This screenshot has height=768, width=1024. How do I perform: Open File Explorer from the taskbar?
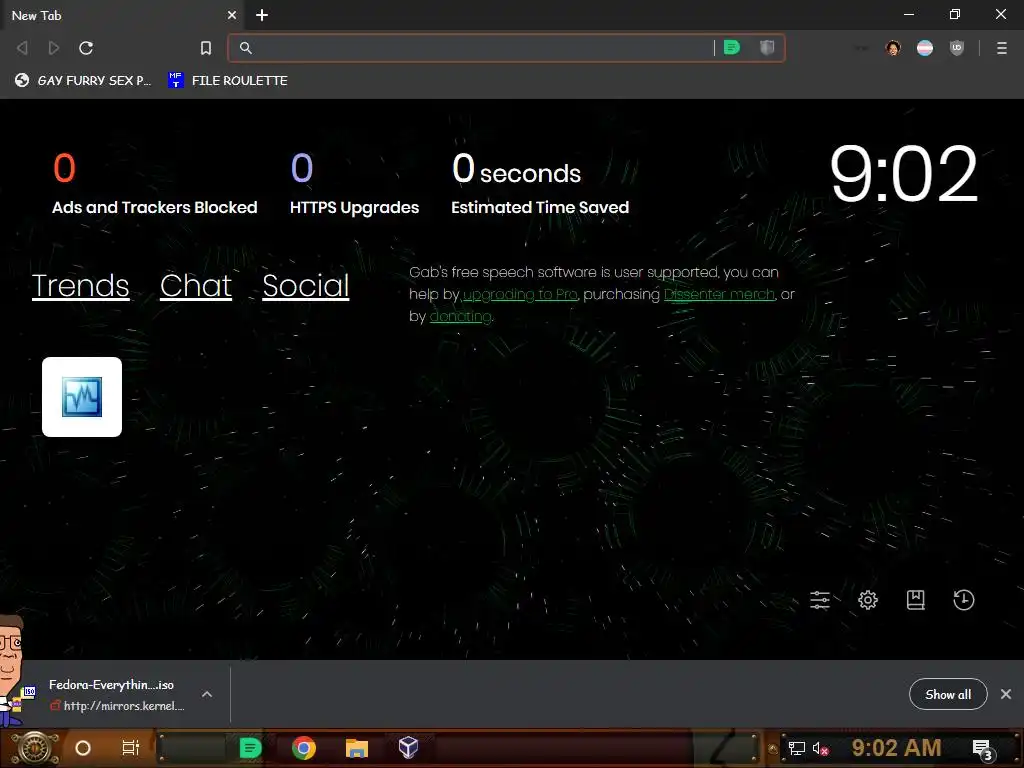[x=357, y=748]
